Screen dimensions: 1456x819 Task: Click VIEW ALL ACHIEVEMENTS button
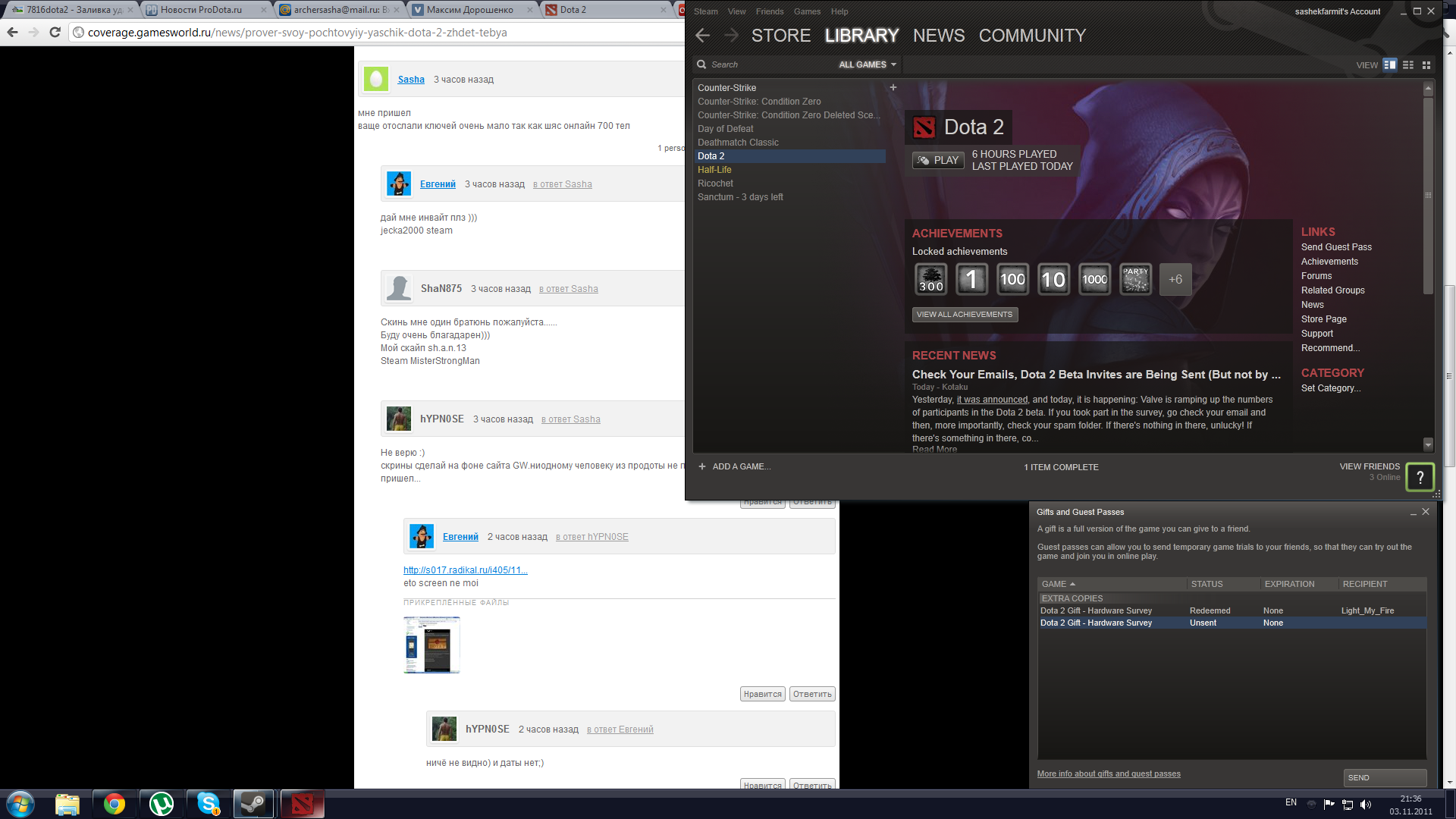965,315
